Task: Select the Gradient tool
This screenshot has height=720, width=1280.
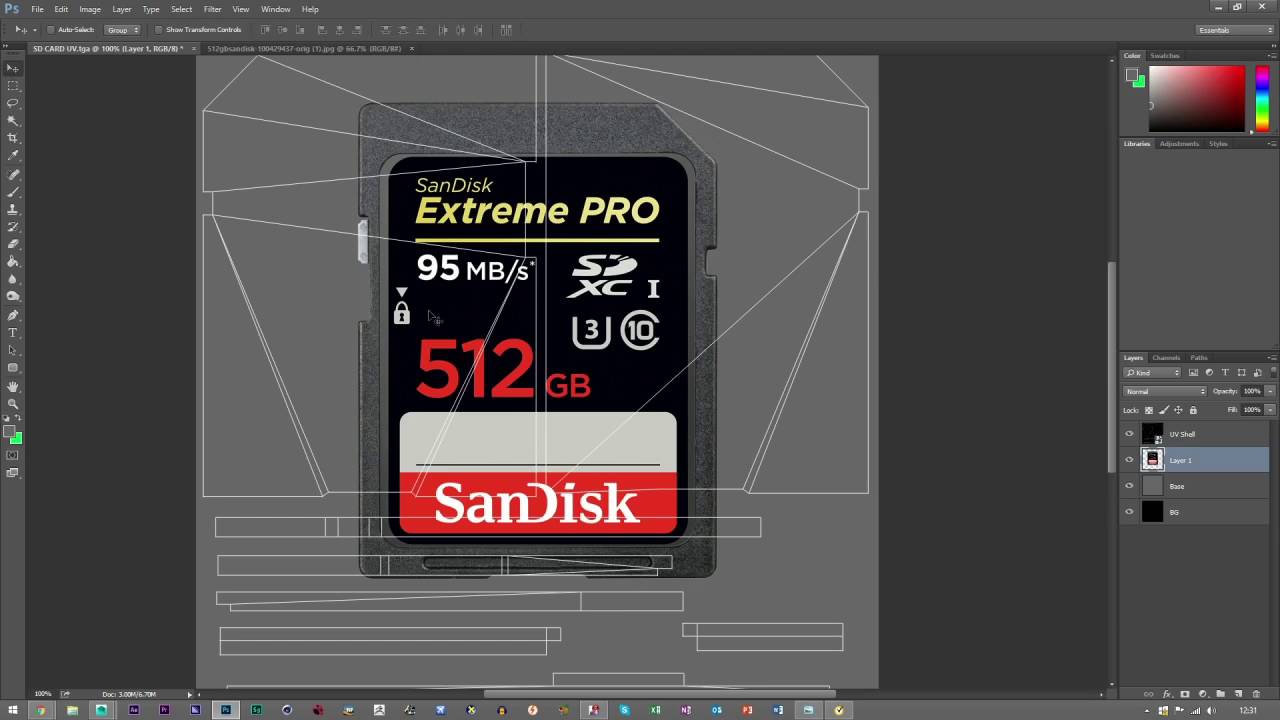Action: (13, 261)
